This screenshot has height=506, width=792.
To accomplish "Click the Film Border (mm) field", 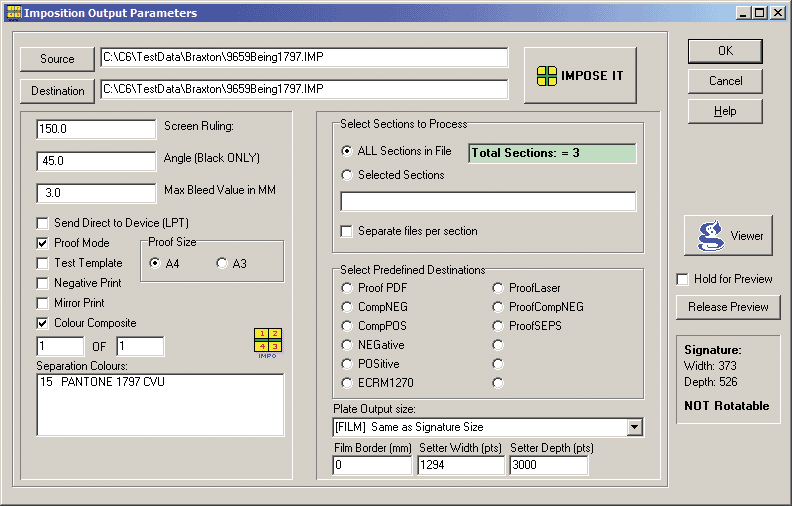I will (371, 465).
